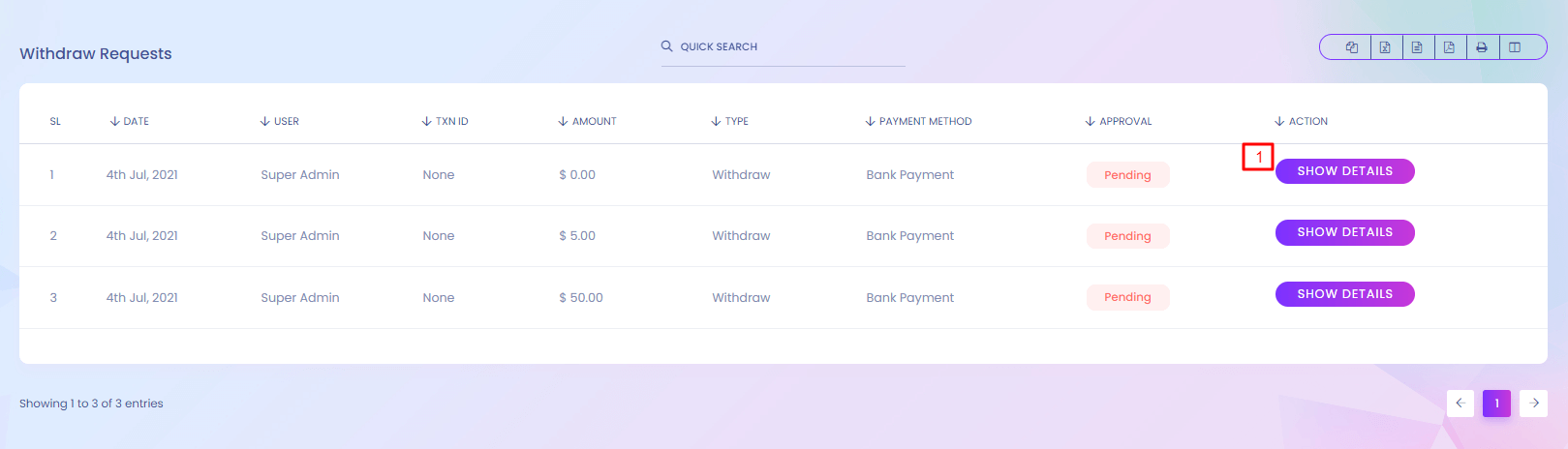
Task: Show details for the $ 5.00 withdrawal
Action: 1344,232
